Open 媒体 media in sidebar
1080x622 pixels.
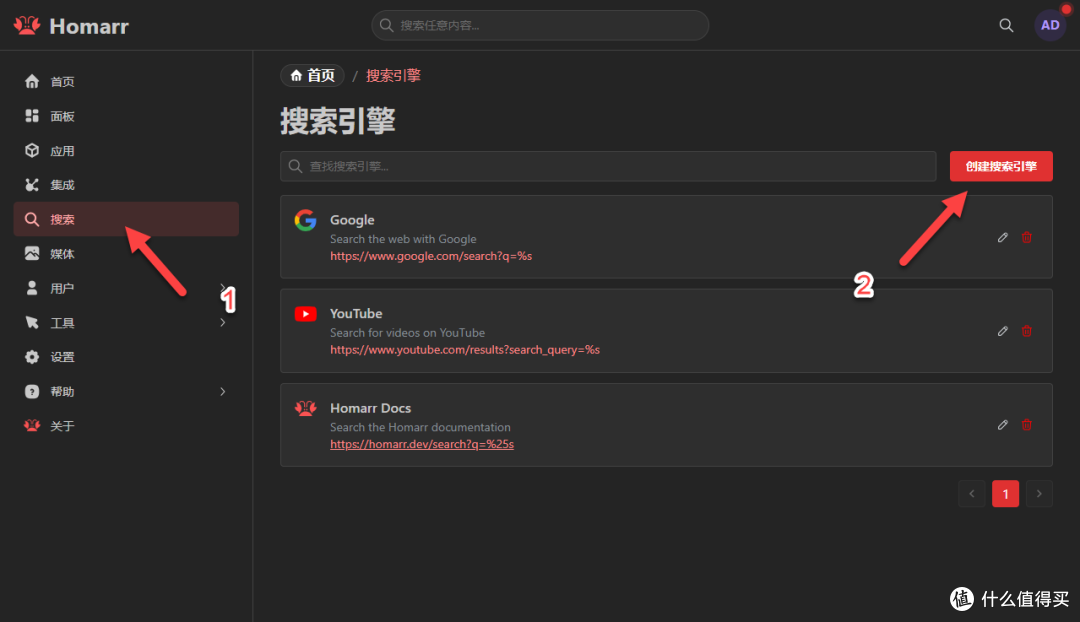tap(126, 253)
